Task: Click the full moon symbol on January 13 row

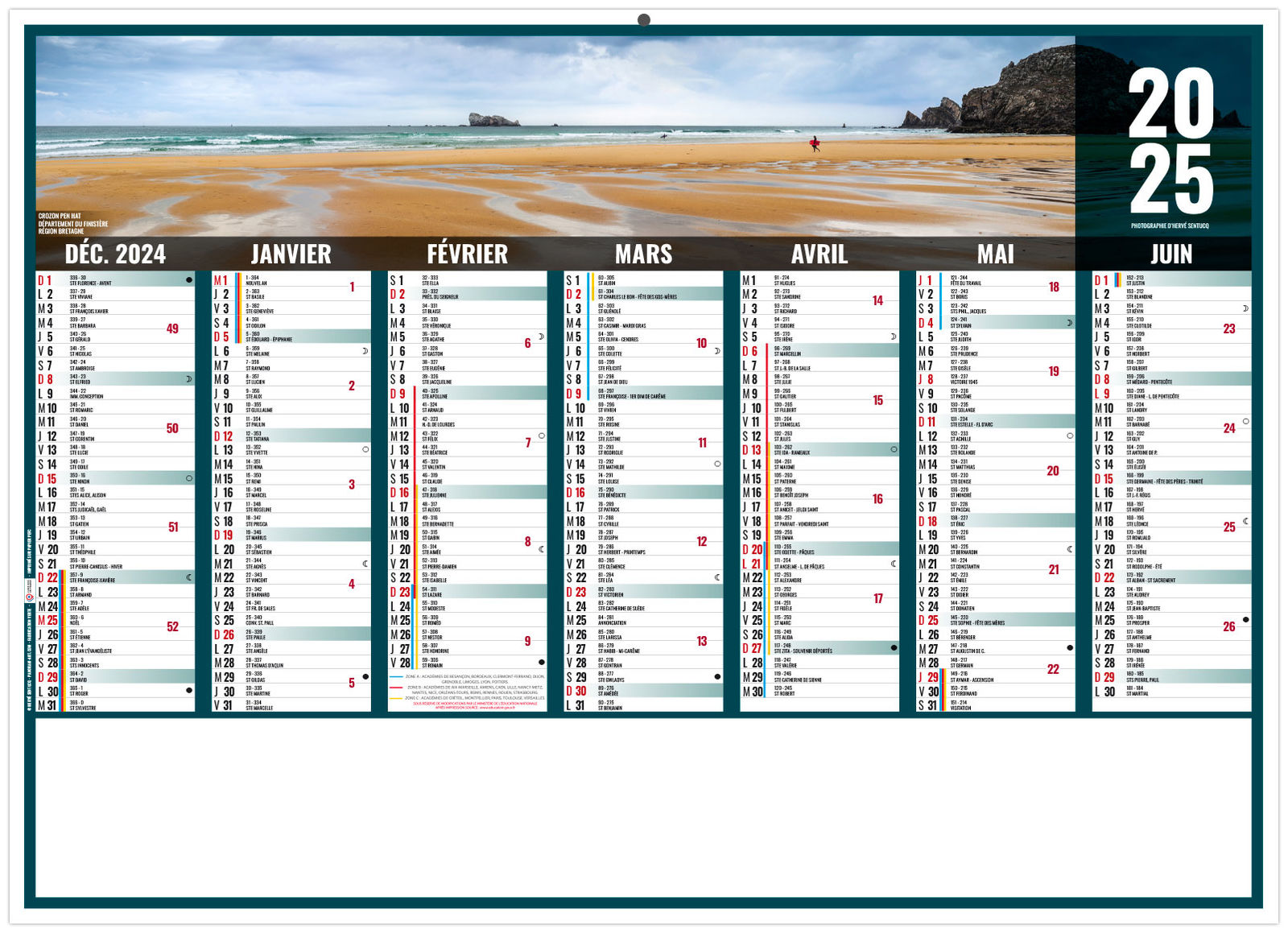Action: pyautogui.click(x=365, y=449)
